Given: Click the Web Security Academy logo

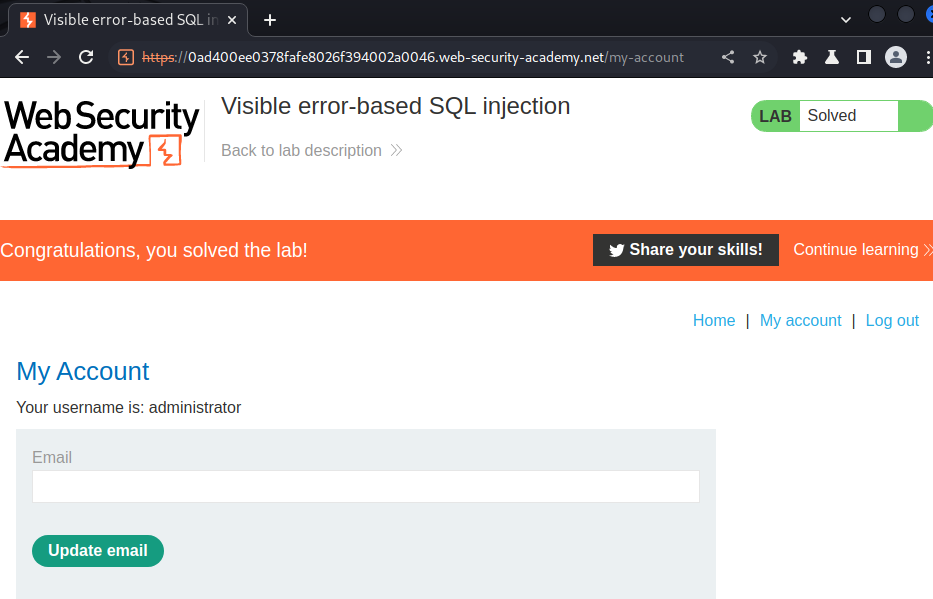Looking at the screenshot, I should point(101,133).
